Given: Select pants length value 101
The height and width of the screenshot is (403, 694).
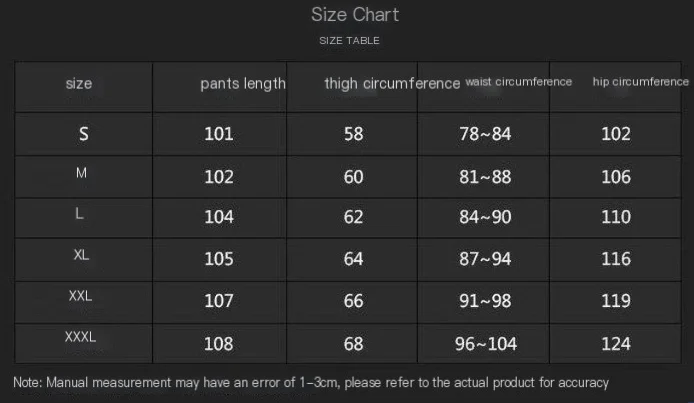Looking at the screenshot, I should (219, 134).
